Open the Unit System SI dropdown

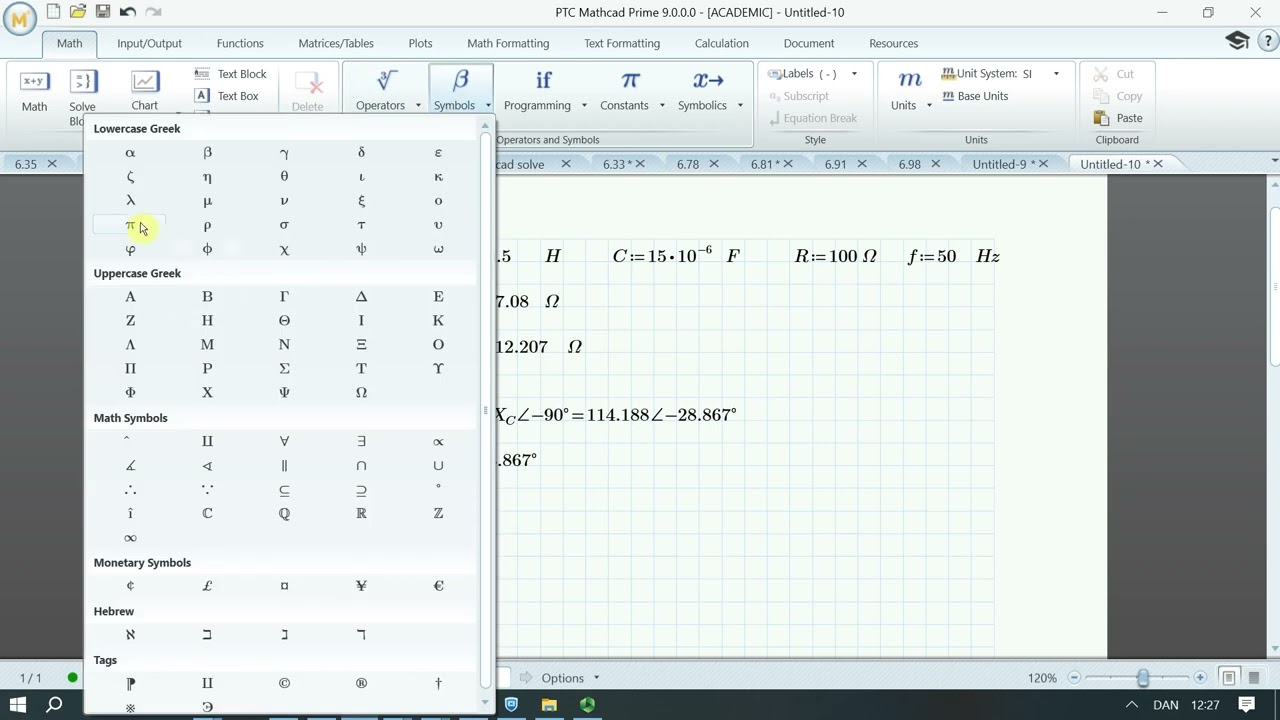point(1055,74)
